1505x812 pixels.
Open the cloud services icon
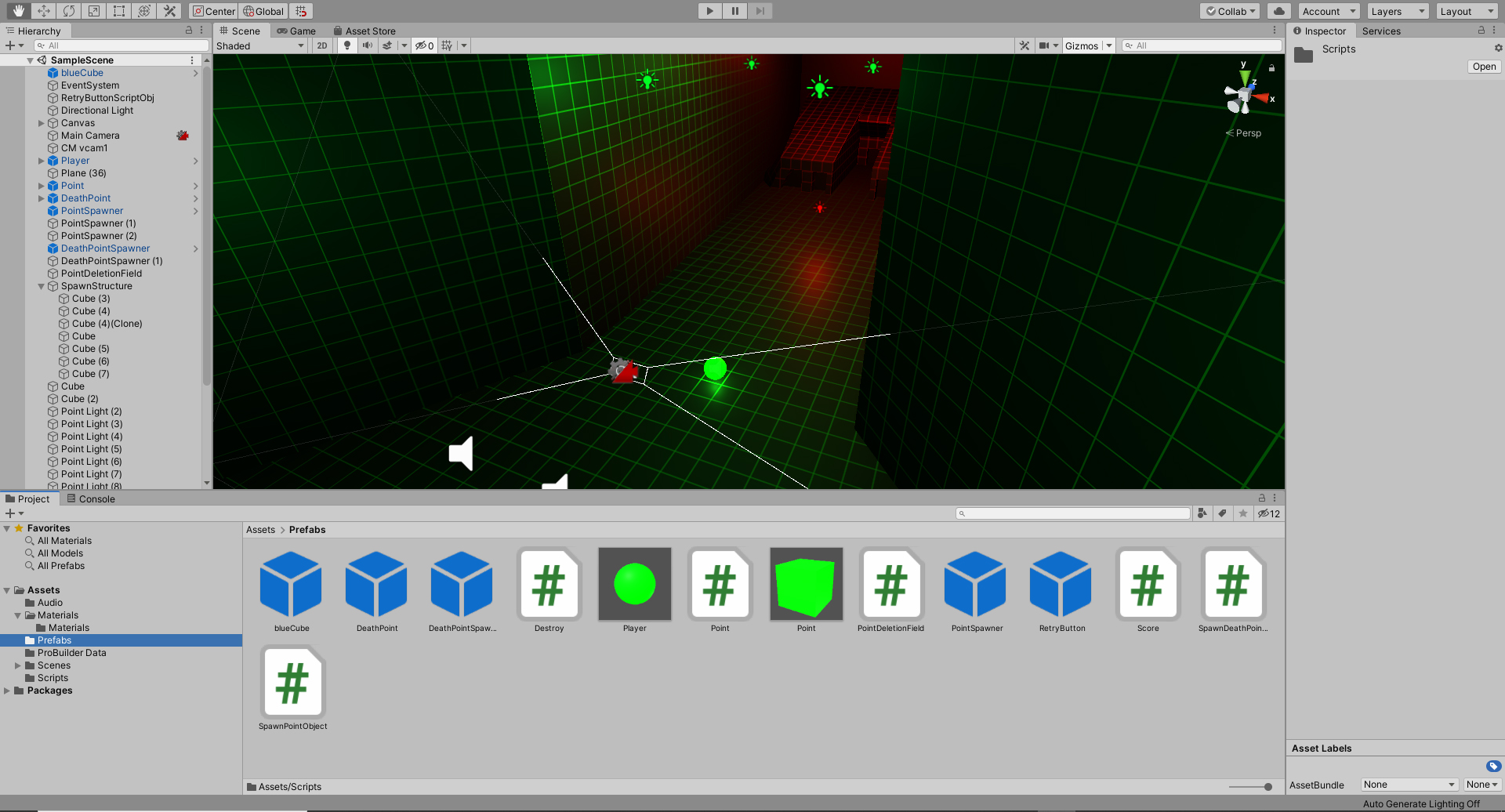click(x=1278, y=11)
